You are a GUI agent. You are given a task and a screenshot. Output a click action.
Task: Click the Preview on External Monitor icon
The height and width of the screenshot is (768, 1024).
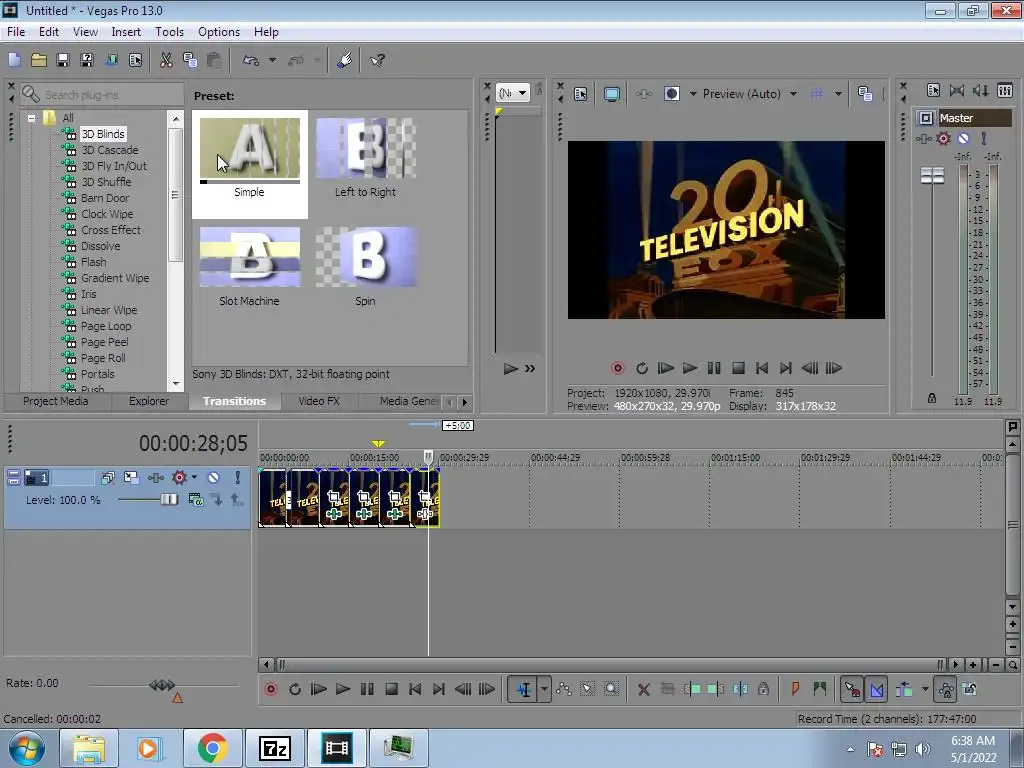coord(612,94)
